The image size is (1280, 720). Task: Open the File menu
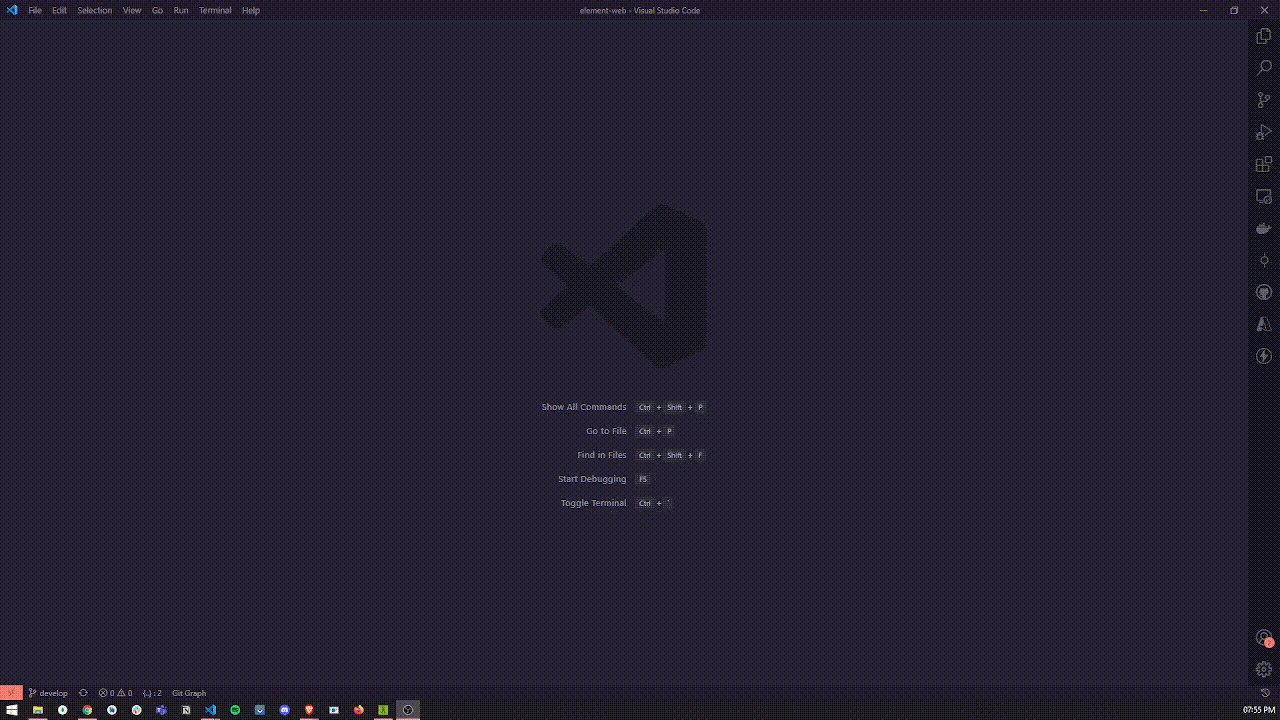point(35,10)
